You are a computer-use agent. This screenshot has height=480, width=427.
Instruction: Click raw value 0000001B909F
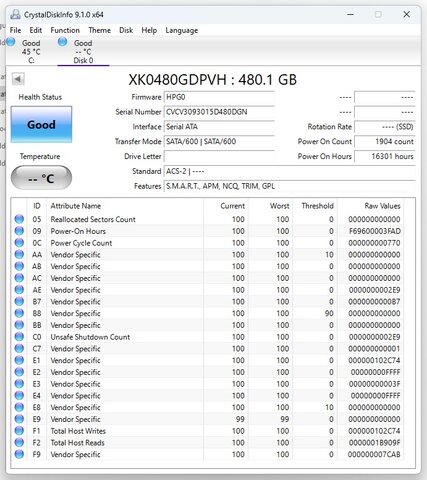tap(375, 443)
